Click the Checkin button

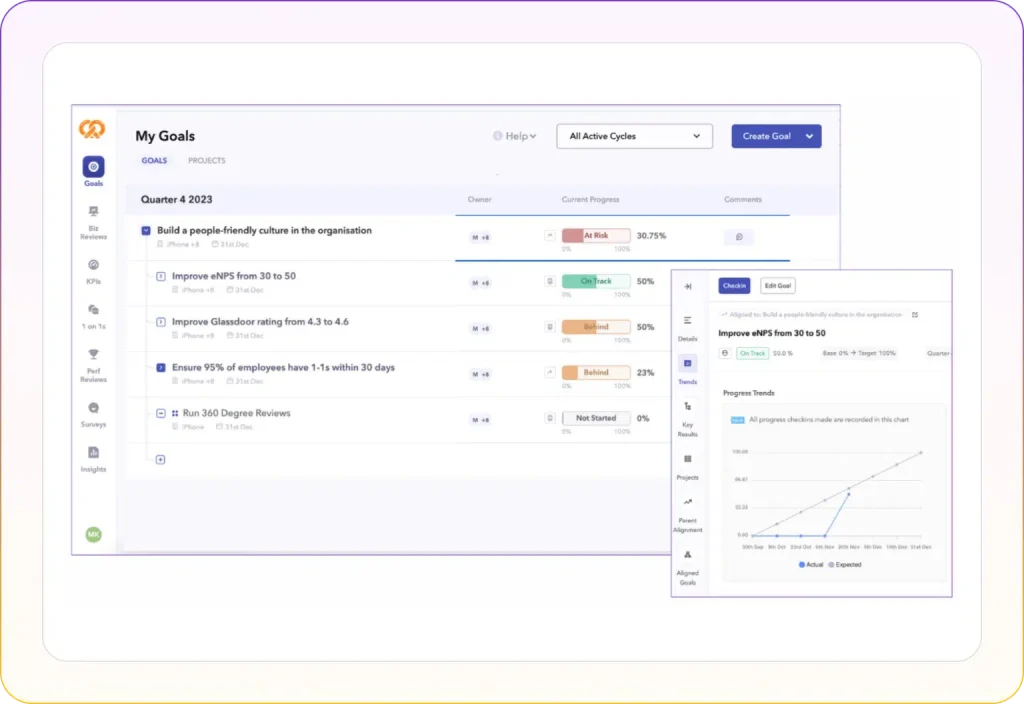pyautogui.click(x=734, y=286)
